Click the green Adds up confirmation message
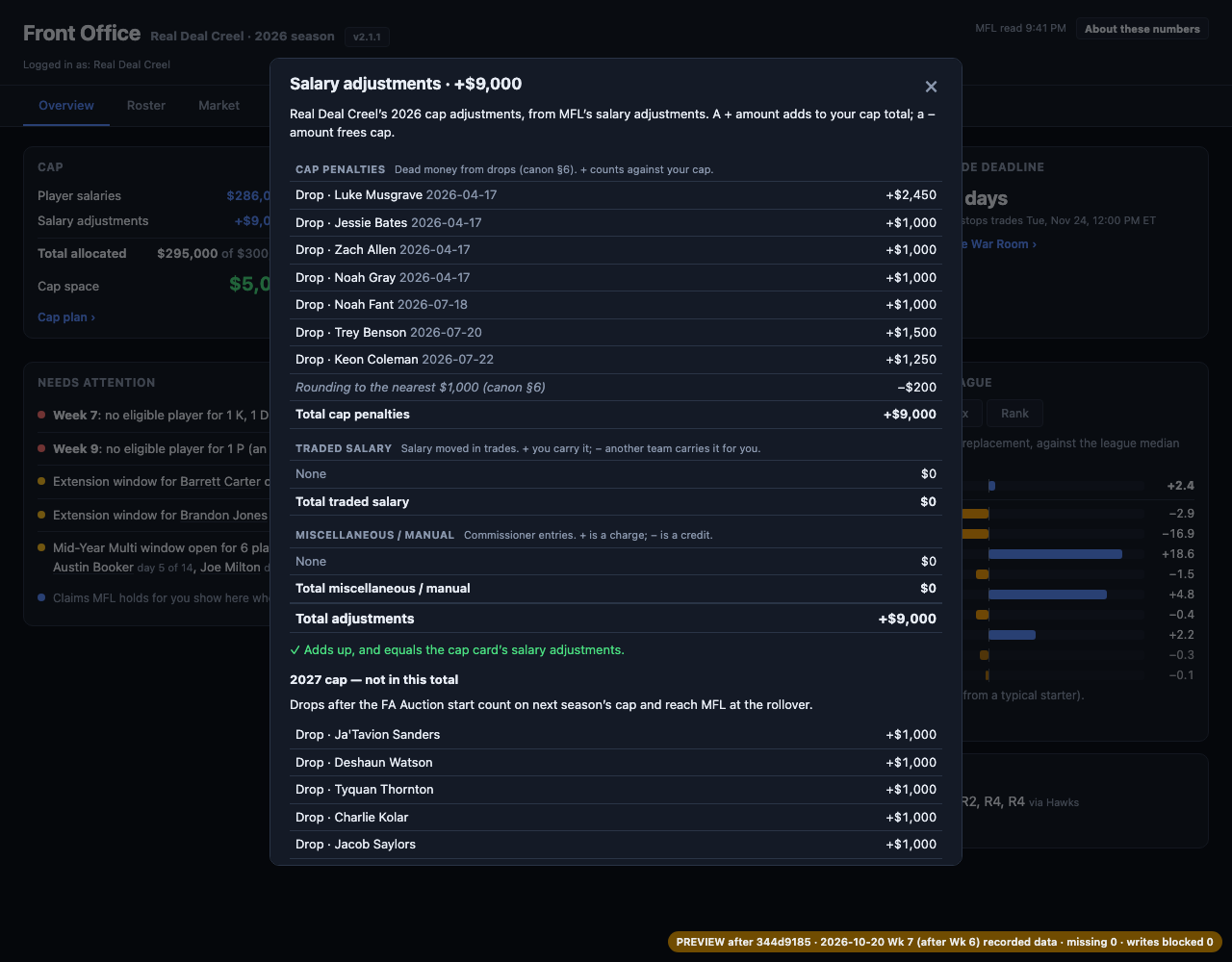 tap(457, 650)
